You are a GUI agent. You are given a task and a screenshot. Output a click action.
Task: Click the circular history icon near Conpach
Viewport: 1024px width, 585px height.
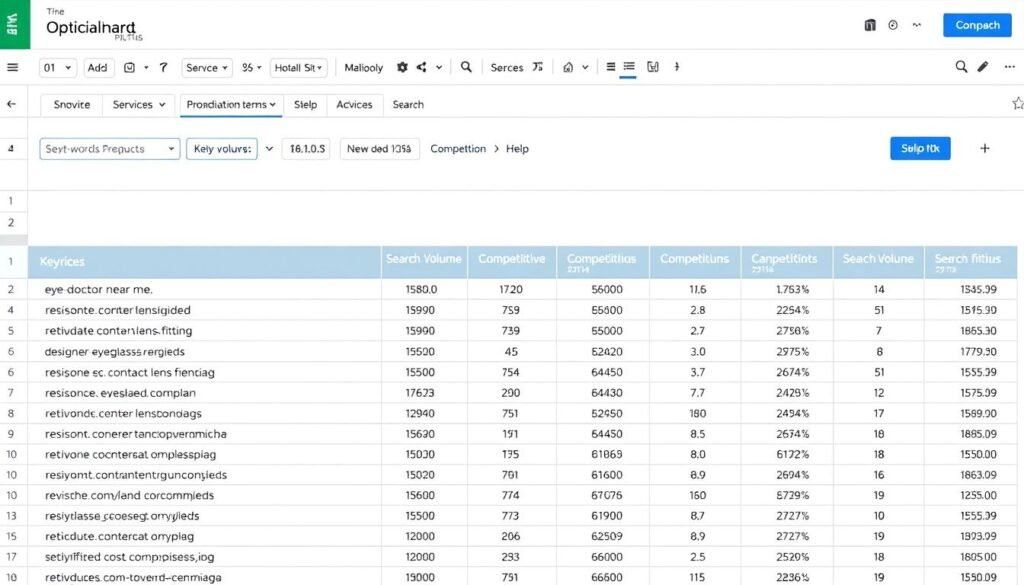coord(893,25)
